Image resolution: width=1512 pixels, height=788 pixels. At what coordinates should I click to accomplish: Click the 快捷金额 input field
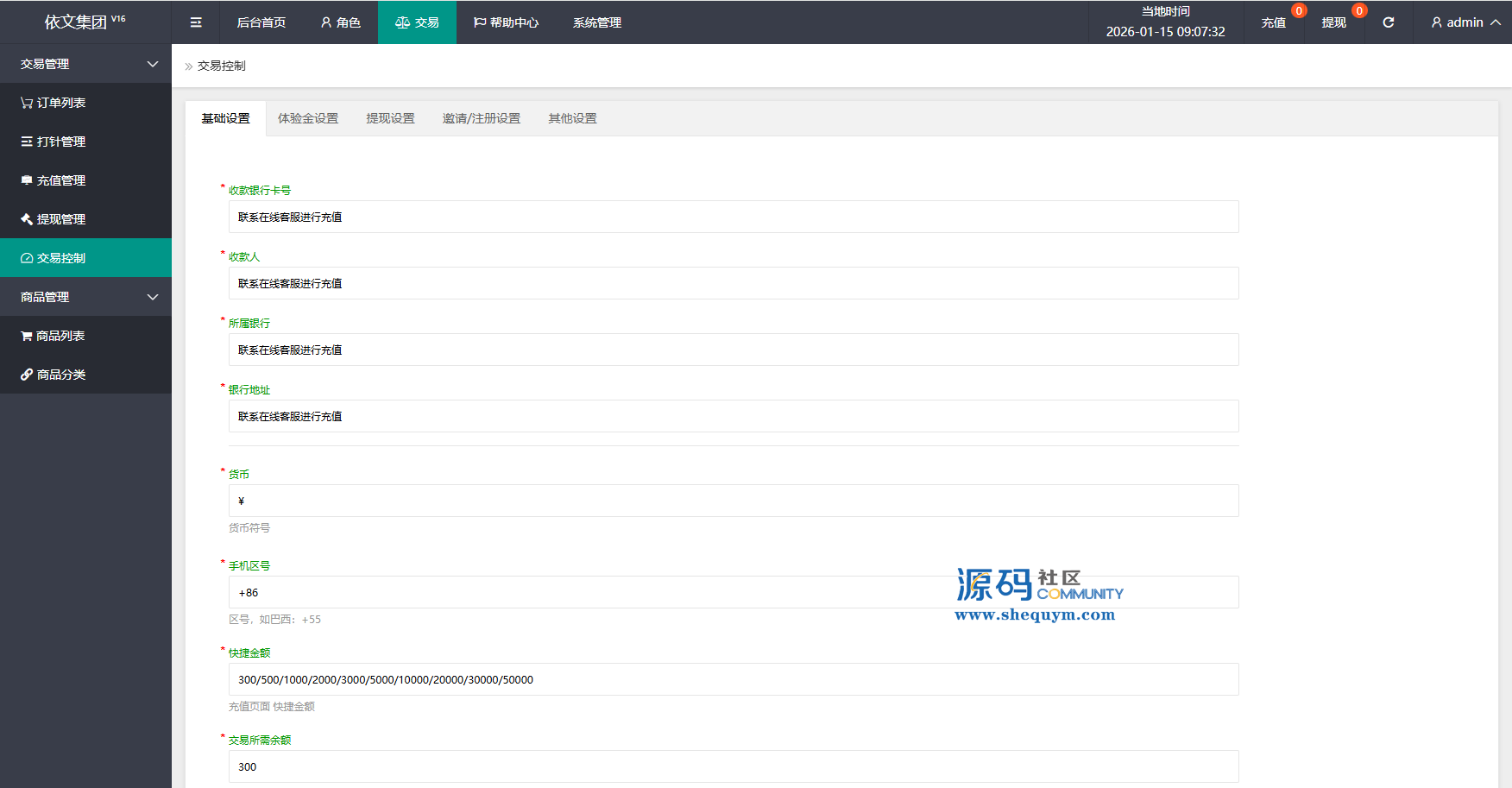click(733, 680)
